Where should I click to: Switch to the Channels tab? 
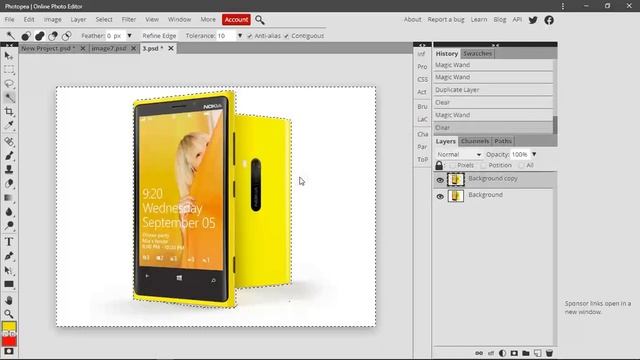click(x=475, y=141)
